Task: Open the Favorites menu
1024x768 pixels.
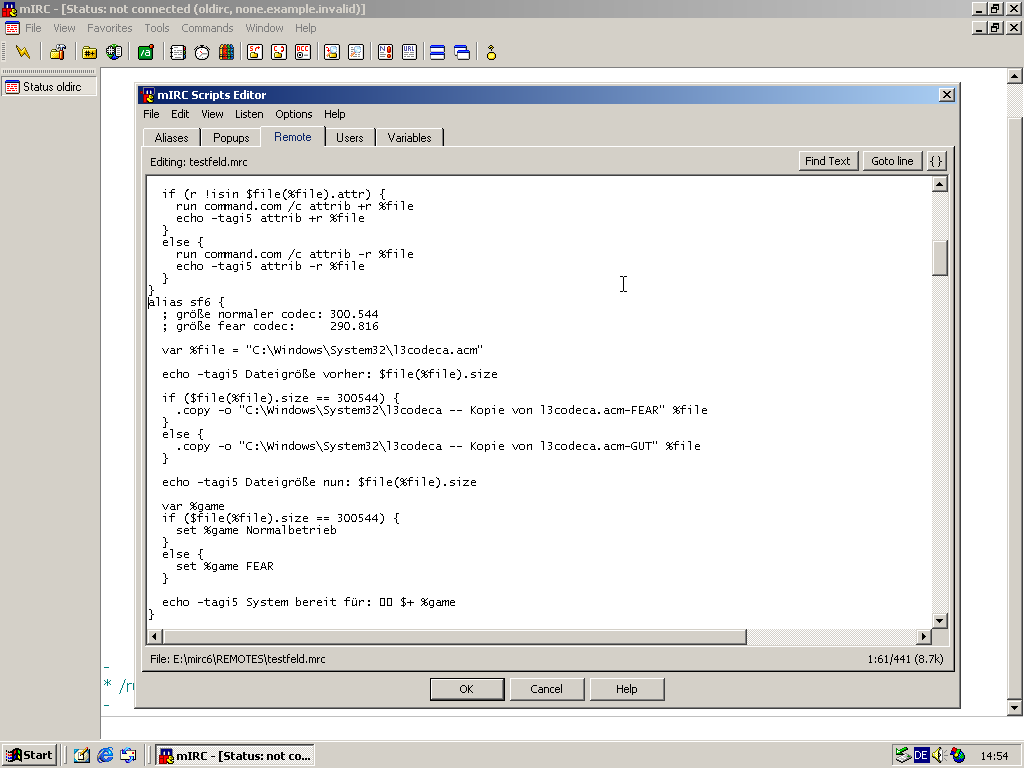Action: 110,28
